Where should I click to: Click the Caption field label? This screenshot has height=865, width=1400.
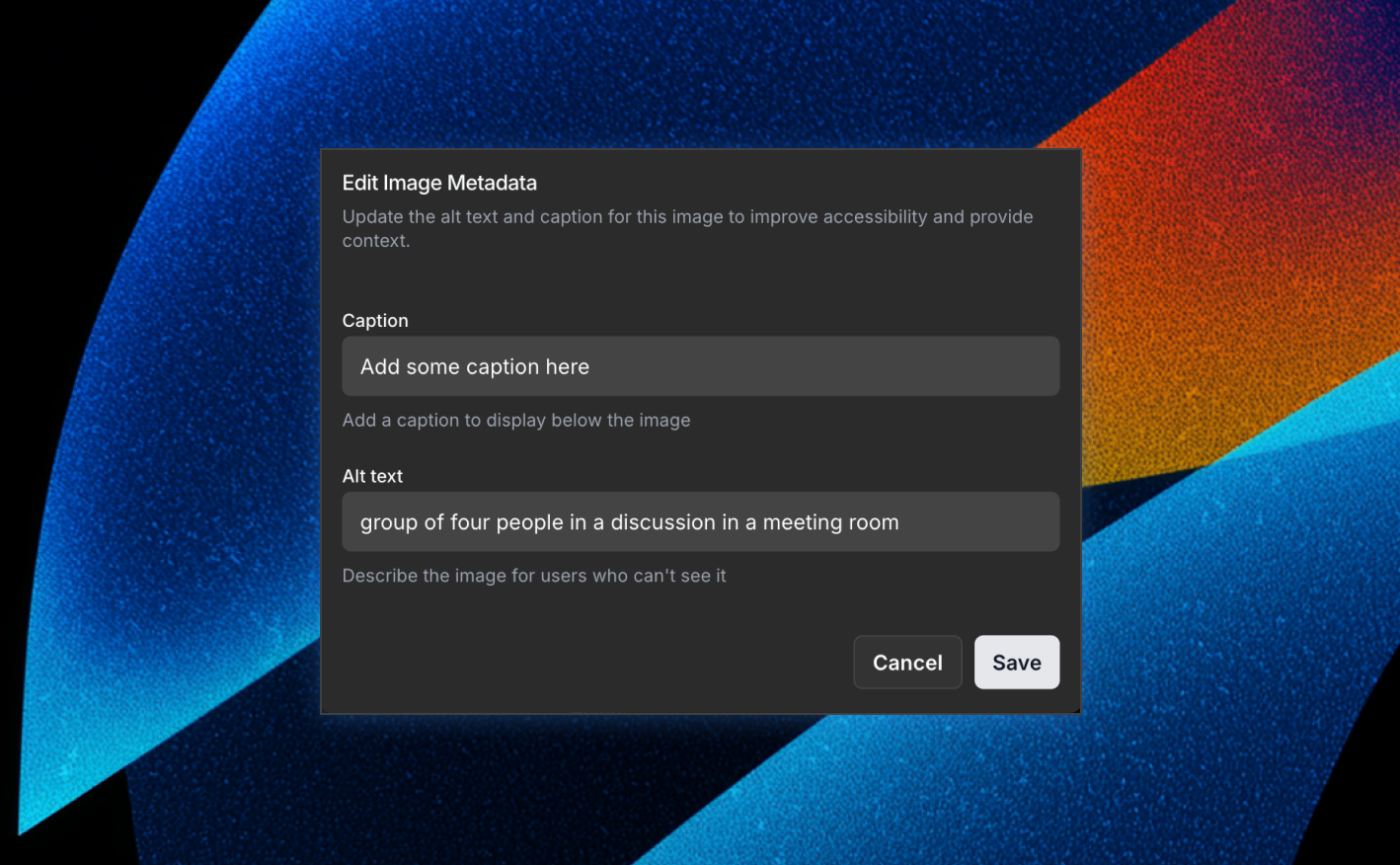tap(375, 321)
